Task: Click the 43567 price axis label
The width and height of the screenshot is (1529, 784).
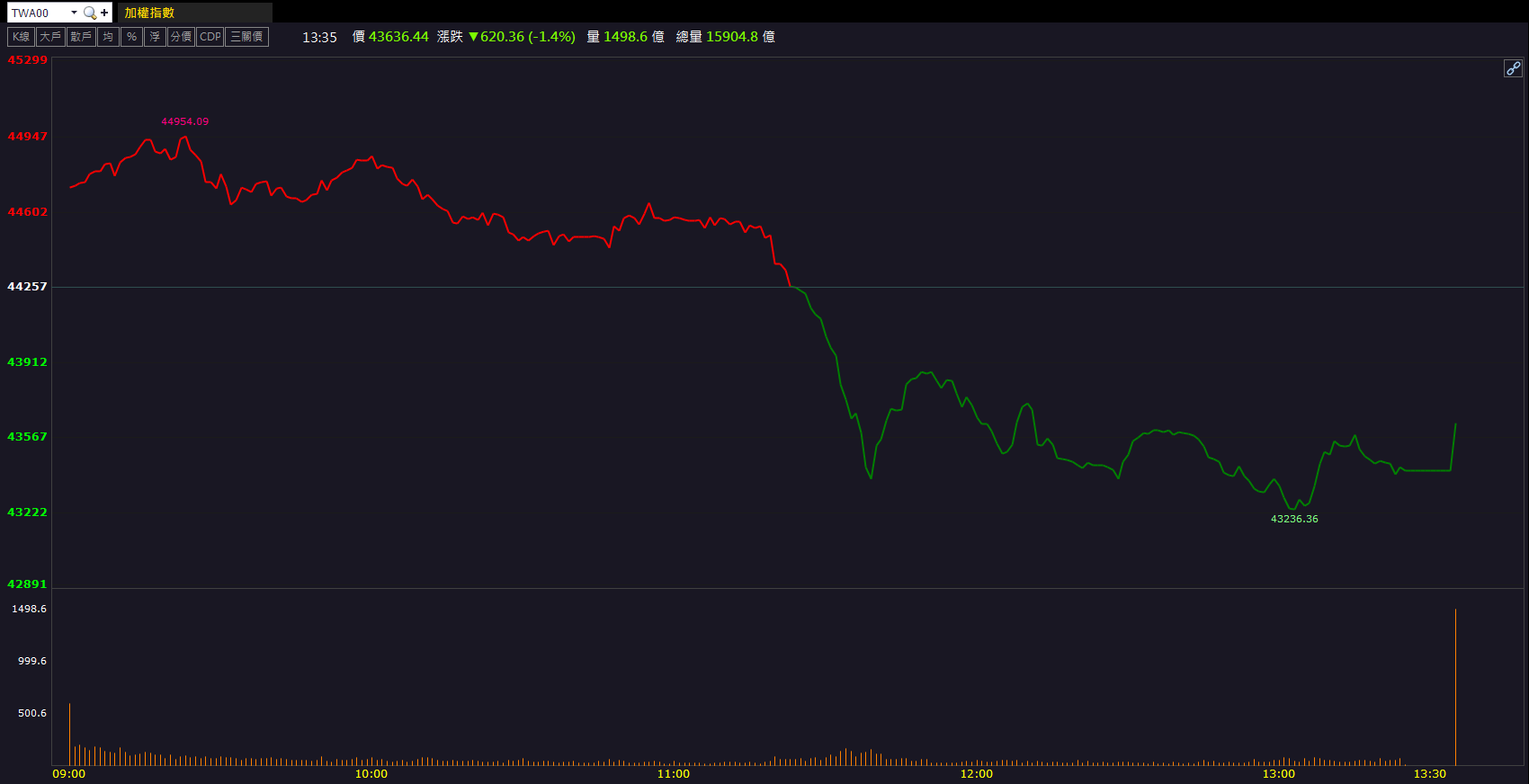Action: click(x=27, y=437)
